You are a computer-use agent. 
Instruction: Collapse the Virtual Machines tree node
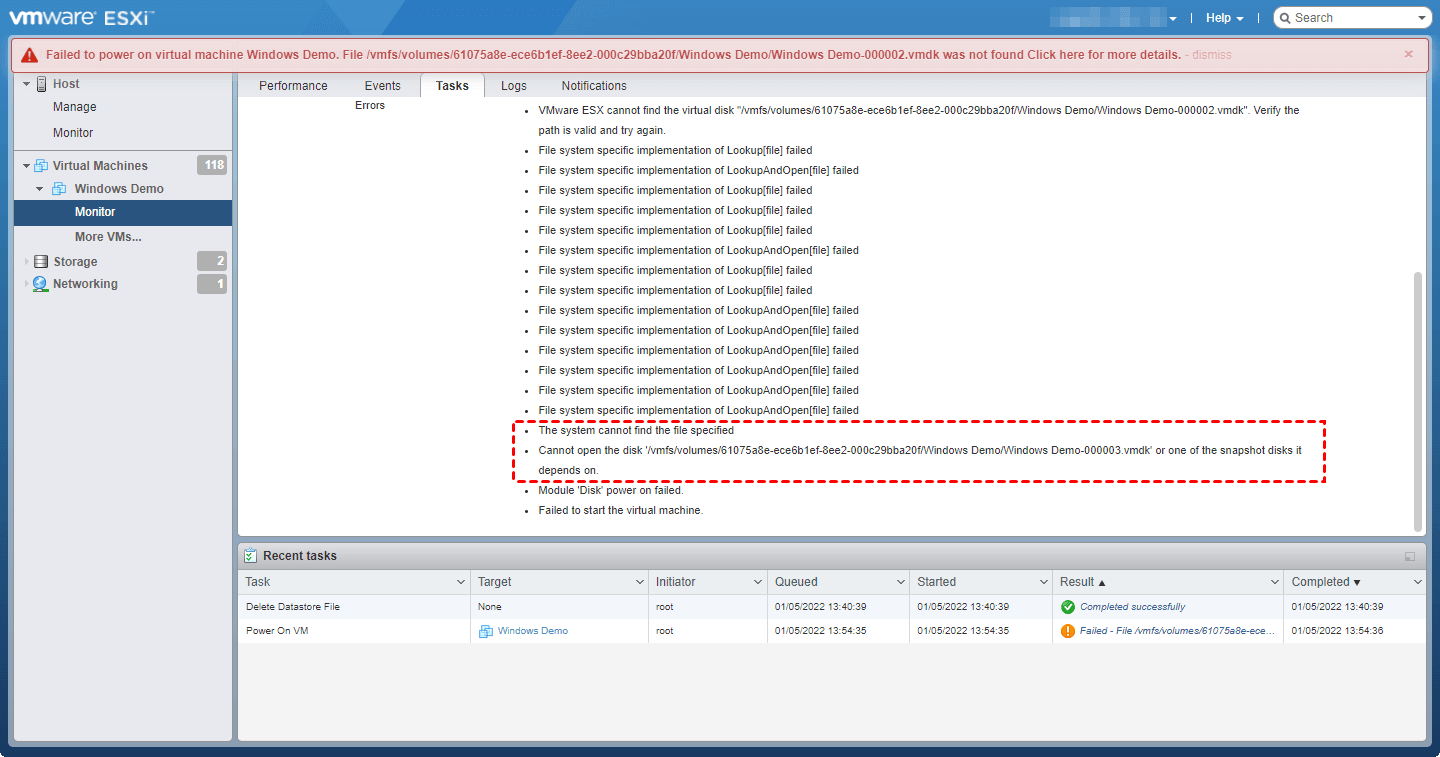point(26,166)
